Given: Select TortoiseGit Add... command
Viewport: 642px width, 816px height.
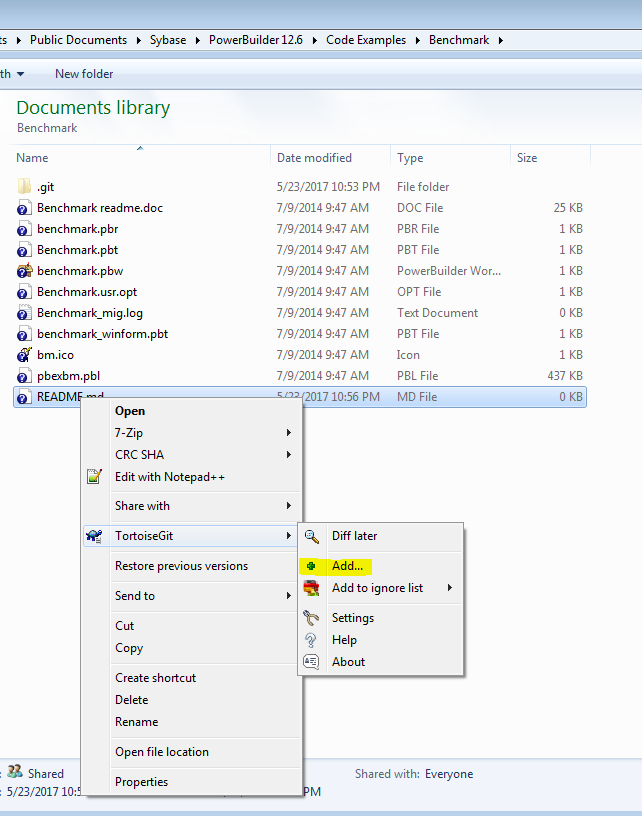Looking at the screenshot, I should pyautogui.click(x=348, y=566).
